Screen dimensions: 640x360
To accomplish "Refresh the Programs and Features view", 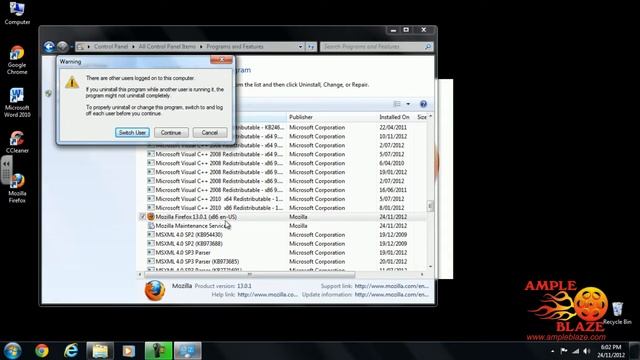I will coord(311,47).
